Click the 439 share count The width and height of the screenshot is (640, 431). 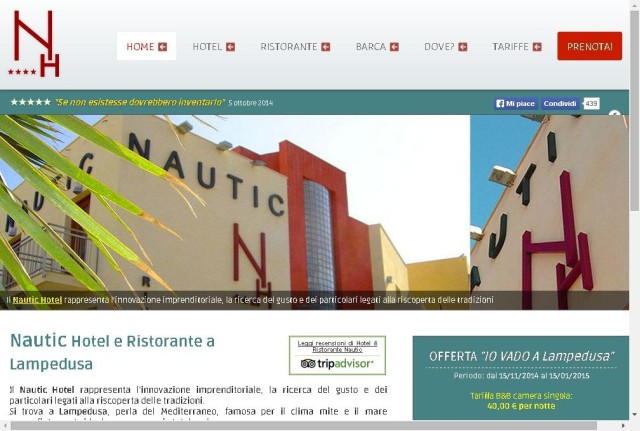coord(591,104)
